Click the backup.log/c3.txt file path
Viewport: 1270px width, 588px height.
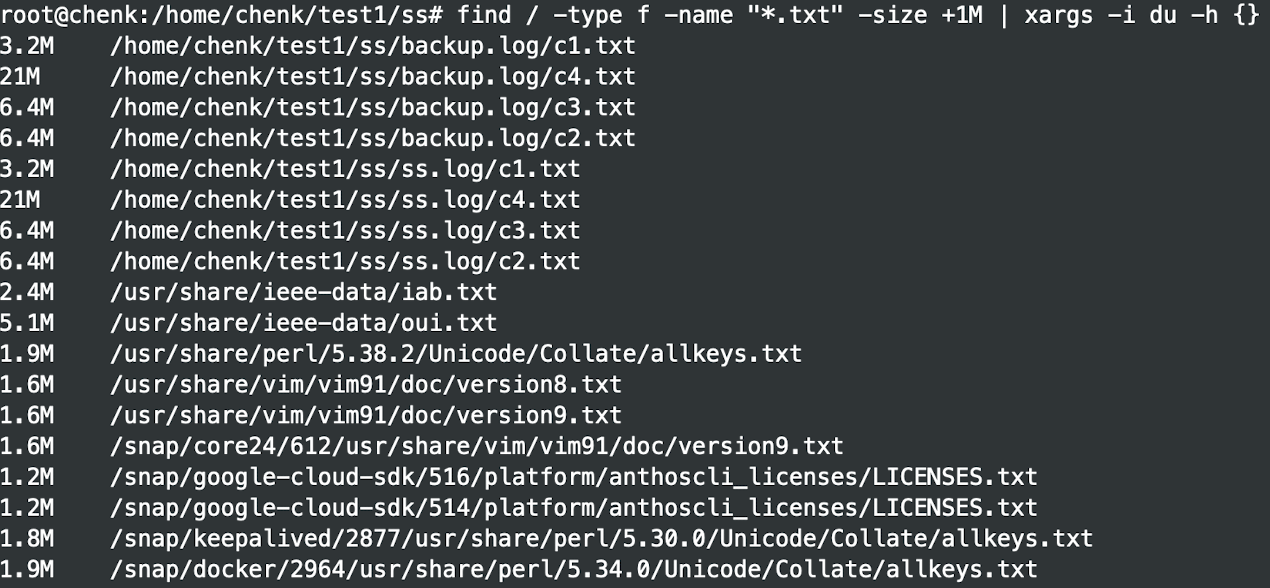[373, 107]
